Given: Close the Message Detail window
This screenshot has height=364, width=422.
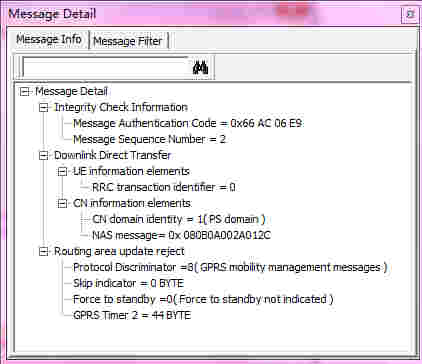Looking at the screenshot, I should [410, 14].
